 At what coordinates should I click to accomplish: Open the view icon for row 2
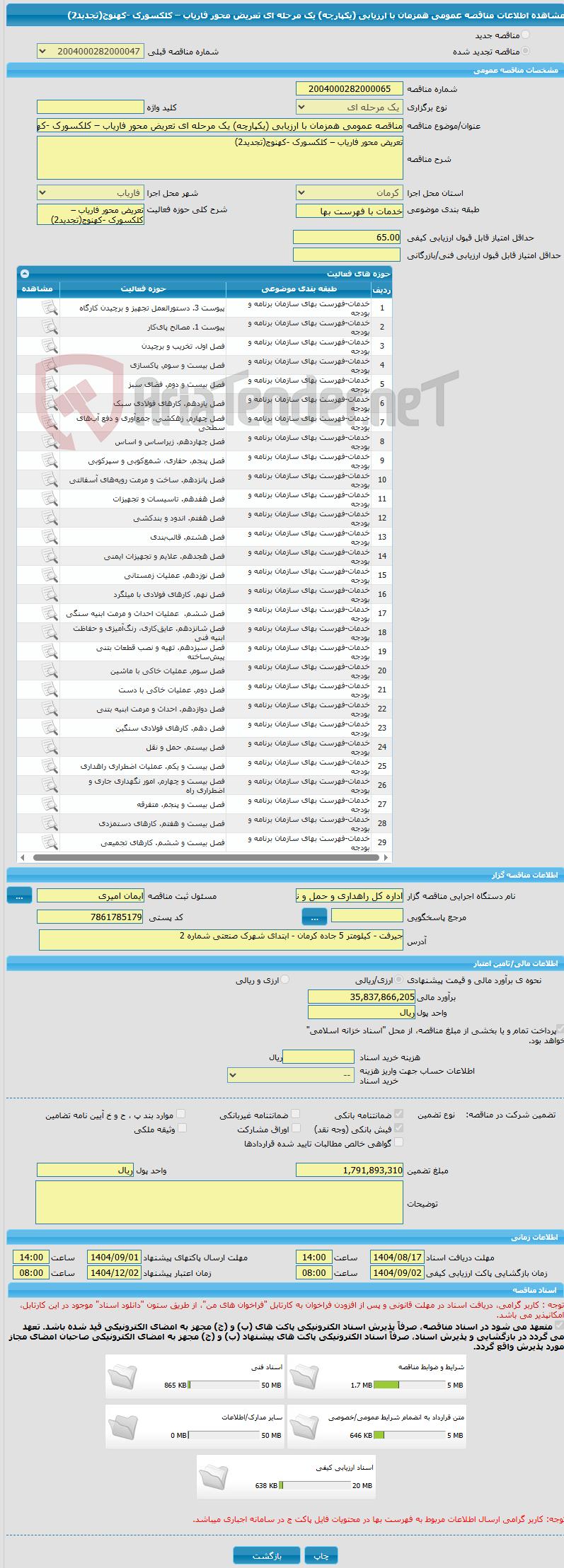[x=49, y=327]
